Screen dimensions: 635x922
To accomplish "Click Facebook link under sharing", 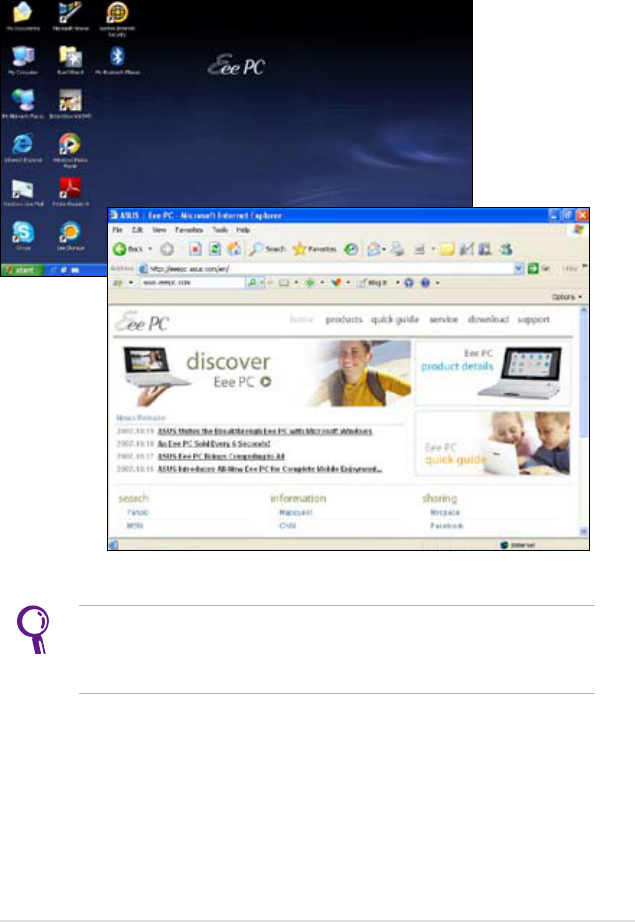I will [x=447, y=526].
